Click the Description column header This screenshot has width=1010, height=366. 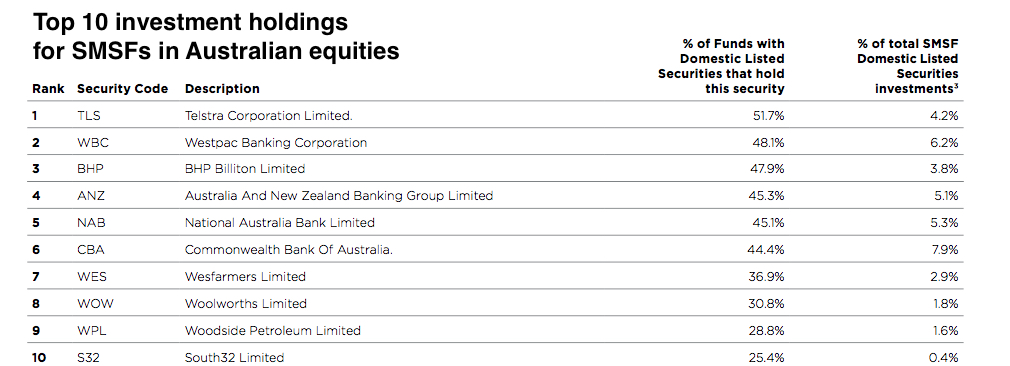click(222, 89)
